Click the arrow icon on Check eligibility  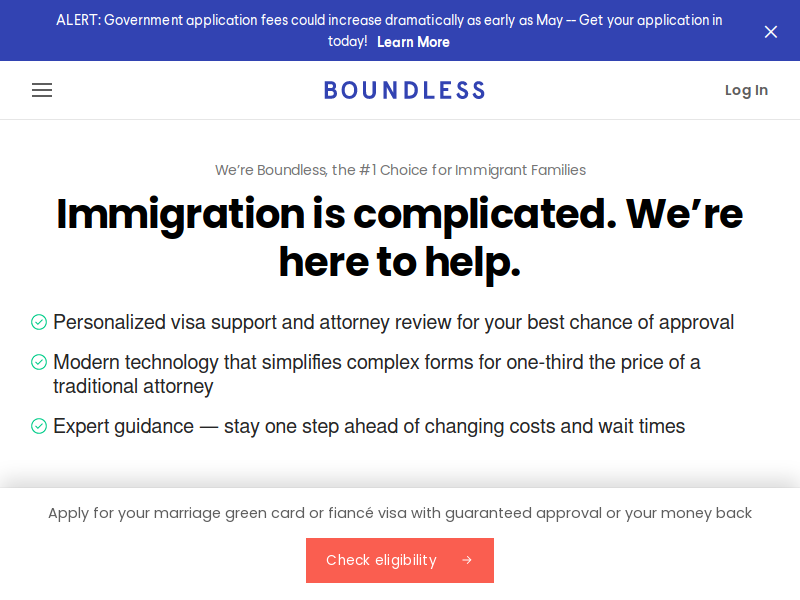(467, 560)
